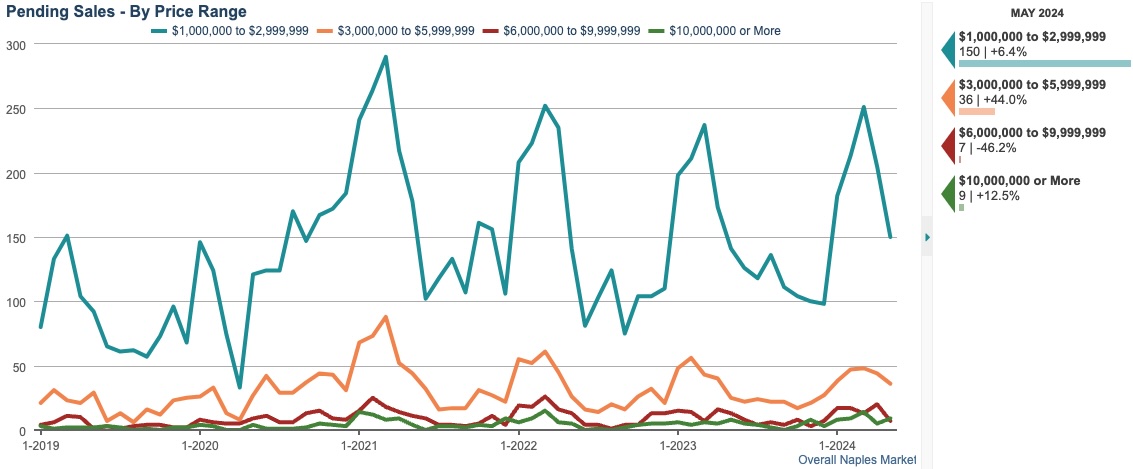Click the 9 | +12.5% value
This screenshot has width=1133, height=469.
pos(989,195)
